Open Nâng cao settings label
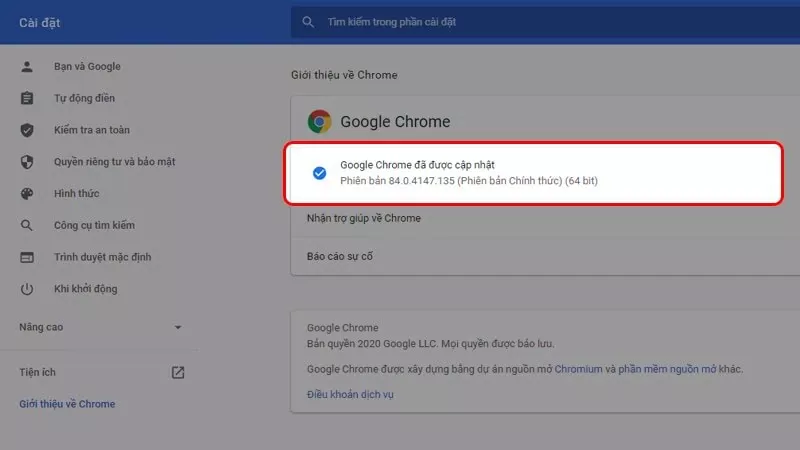The image size is (800, 450). [41, 327]
